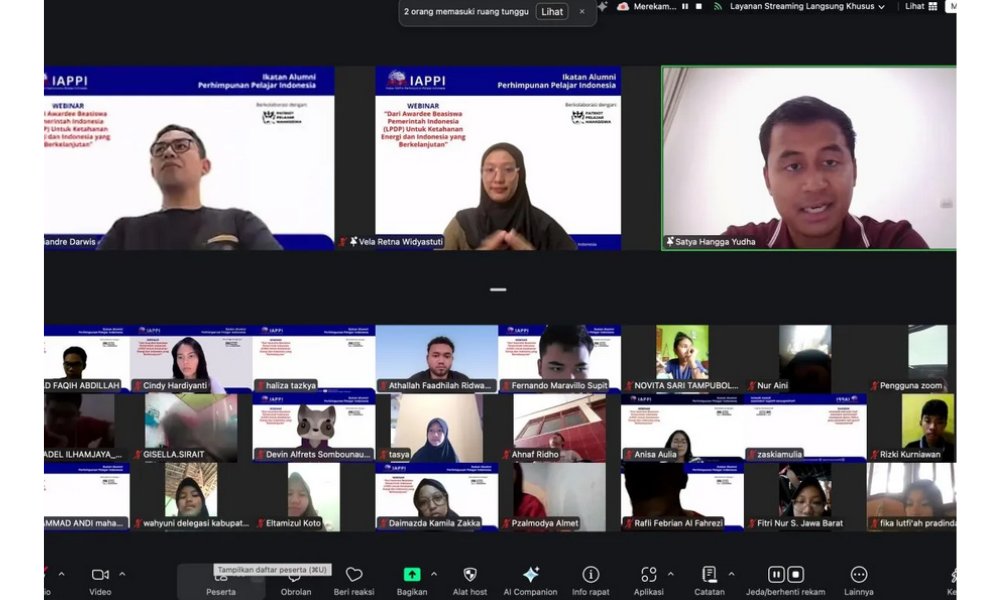Open the Peserta participants panel
The image size is (1000, 600).
point(221,581)
